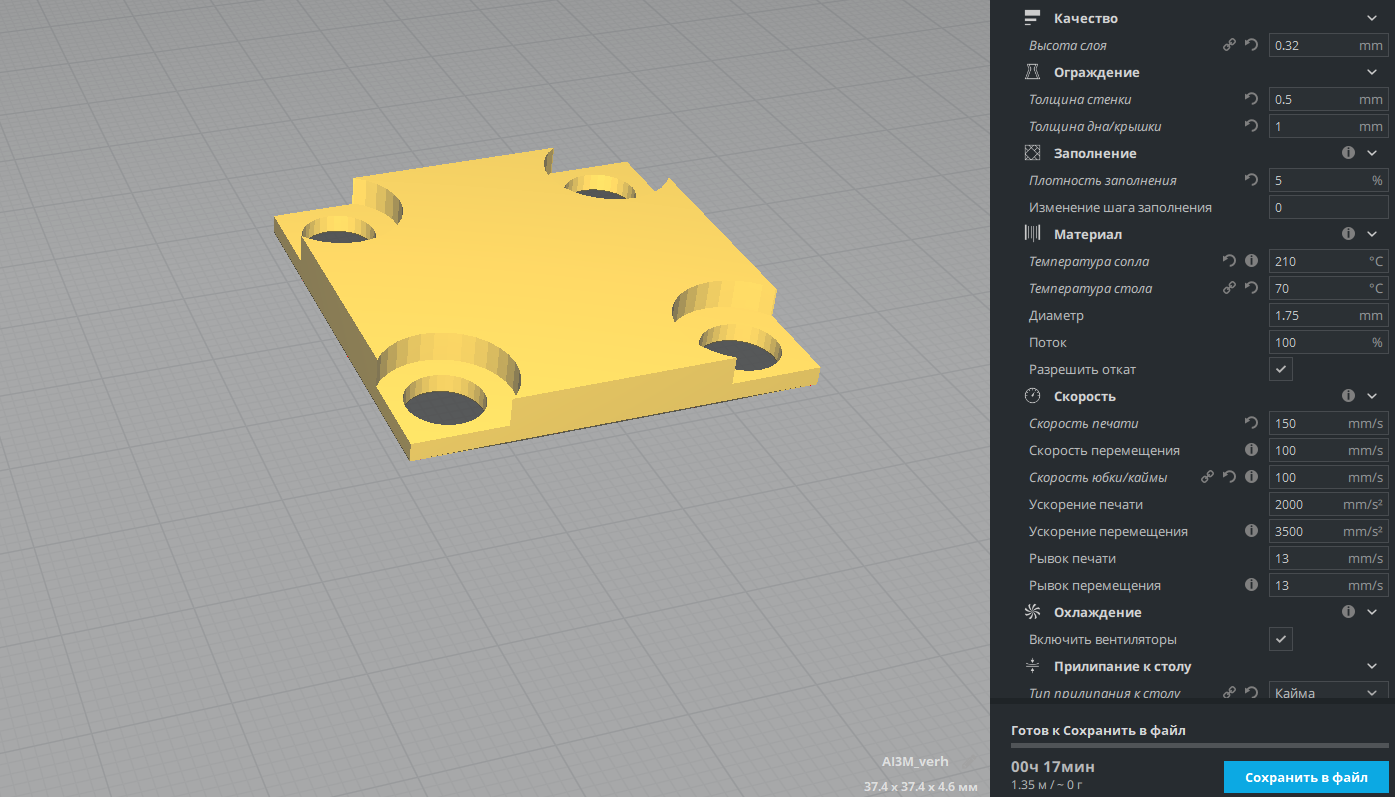Revert the Плотность заполнения value to default
The width and height of the screenshot is (1395, 797).
(x=1251, y=180)
